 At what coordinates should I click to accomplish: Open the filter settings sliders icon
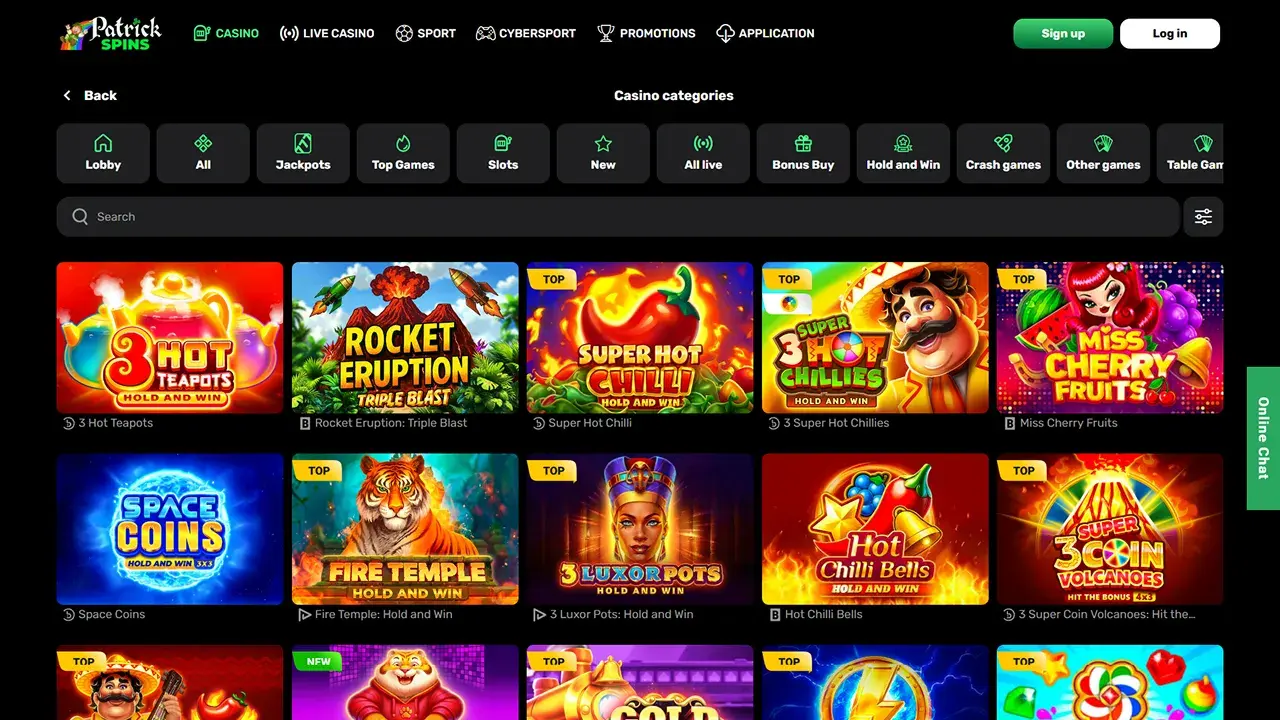[x=1203, y=216]
